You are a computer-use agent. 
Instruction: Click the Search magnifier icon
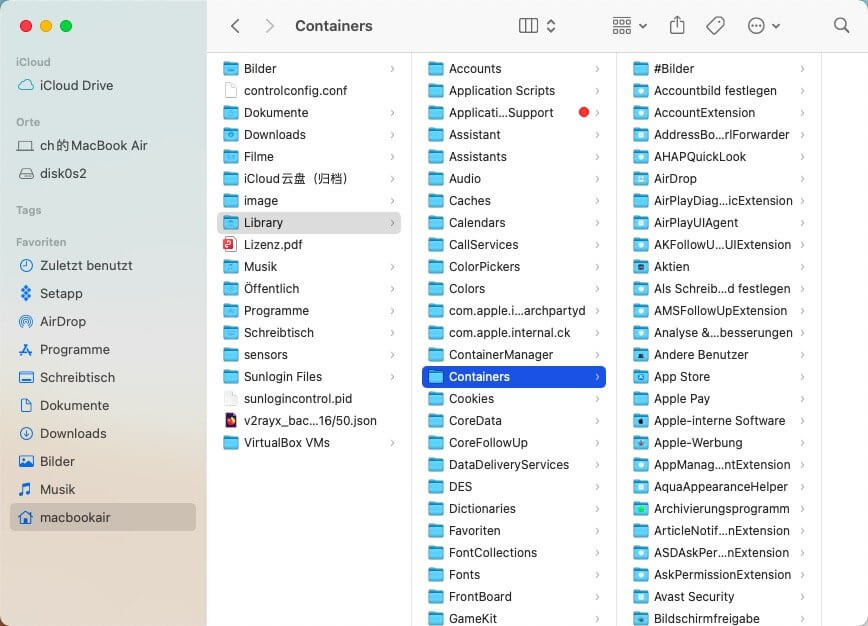pos(841,25)
